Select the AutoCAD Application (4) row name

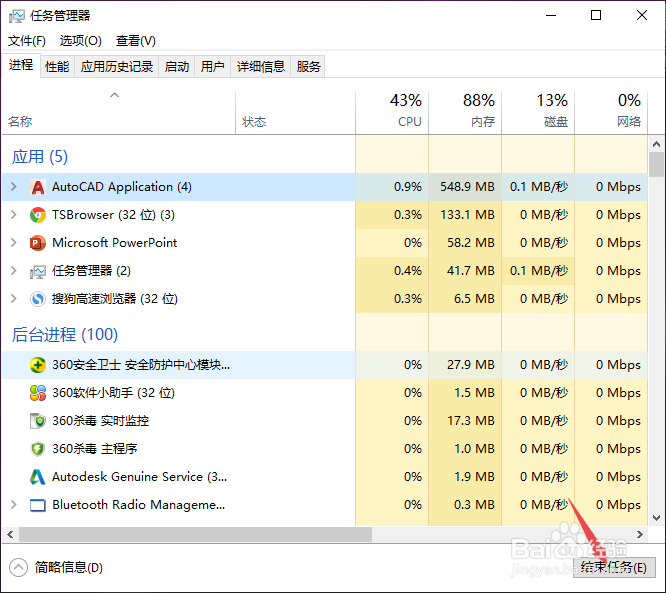(x=121, y=187)
